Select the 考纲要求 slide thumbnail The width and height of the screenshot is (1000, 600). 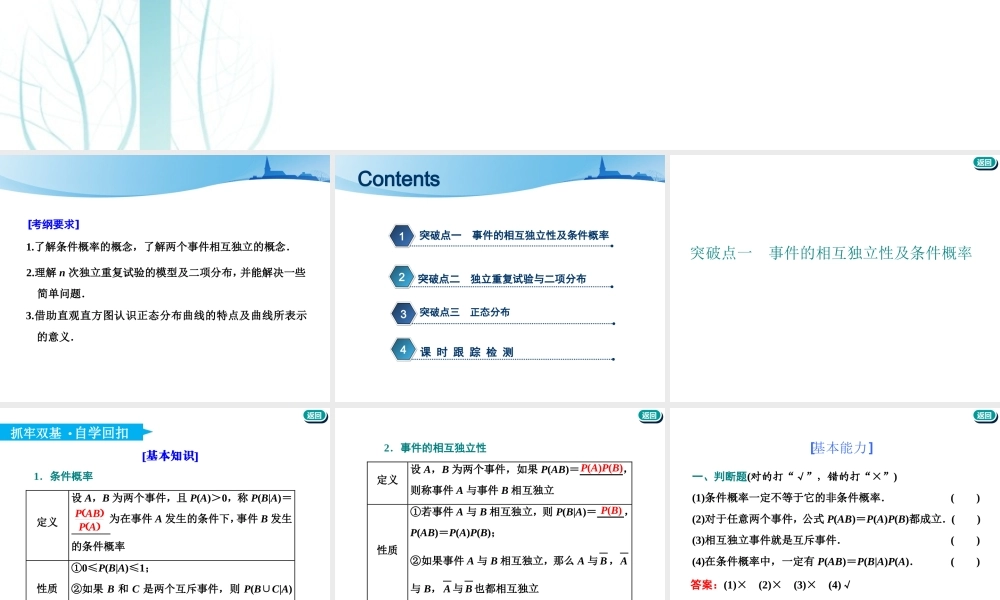165,278
